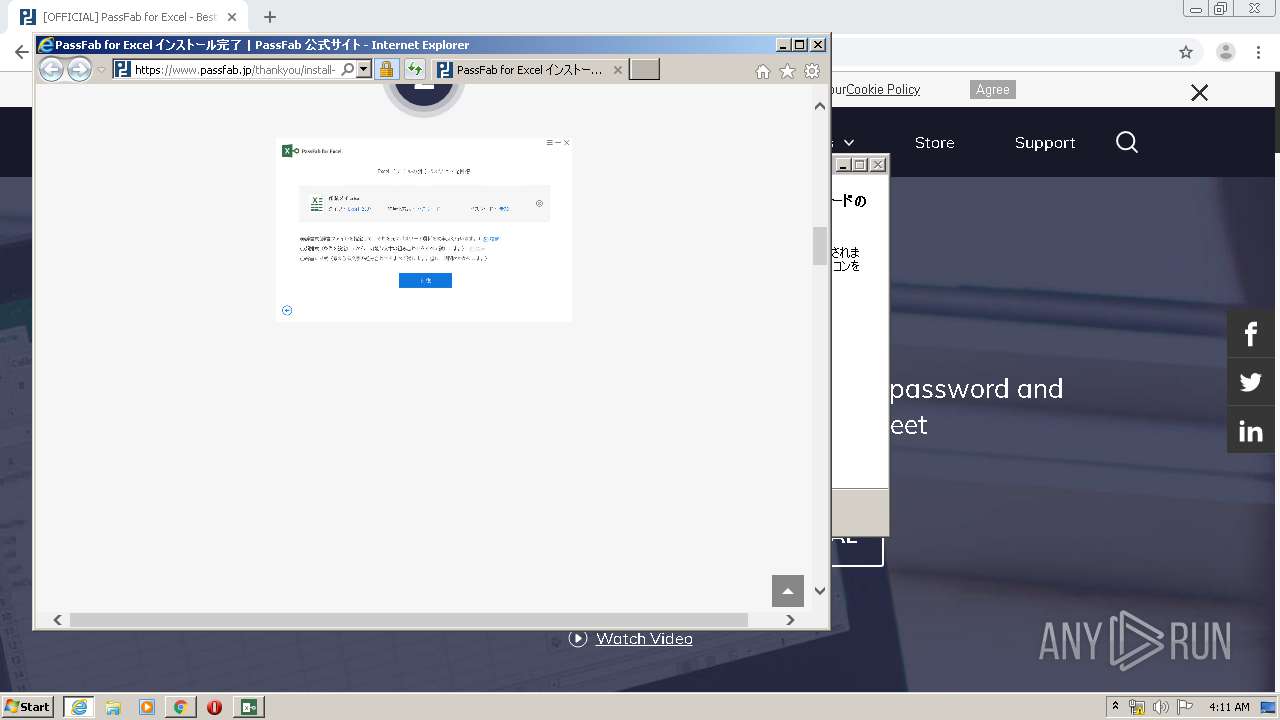Click the PassFab for Excel logo in image
The image size is (1280, 720).
click(312, 151)
